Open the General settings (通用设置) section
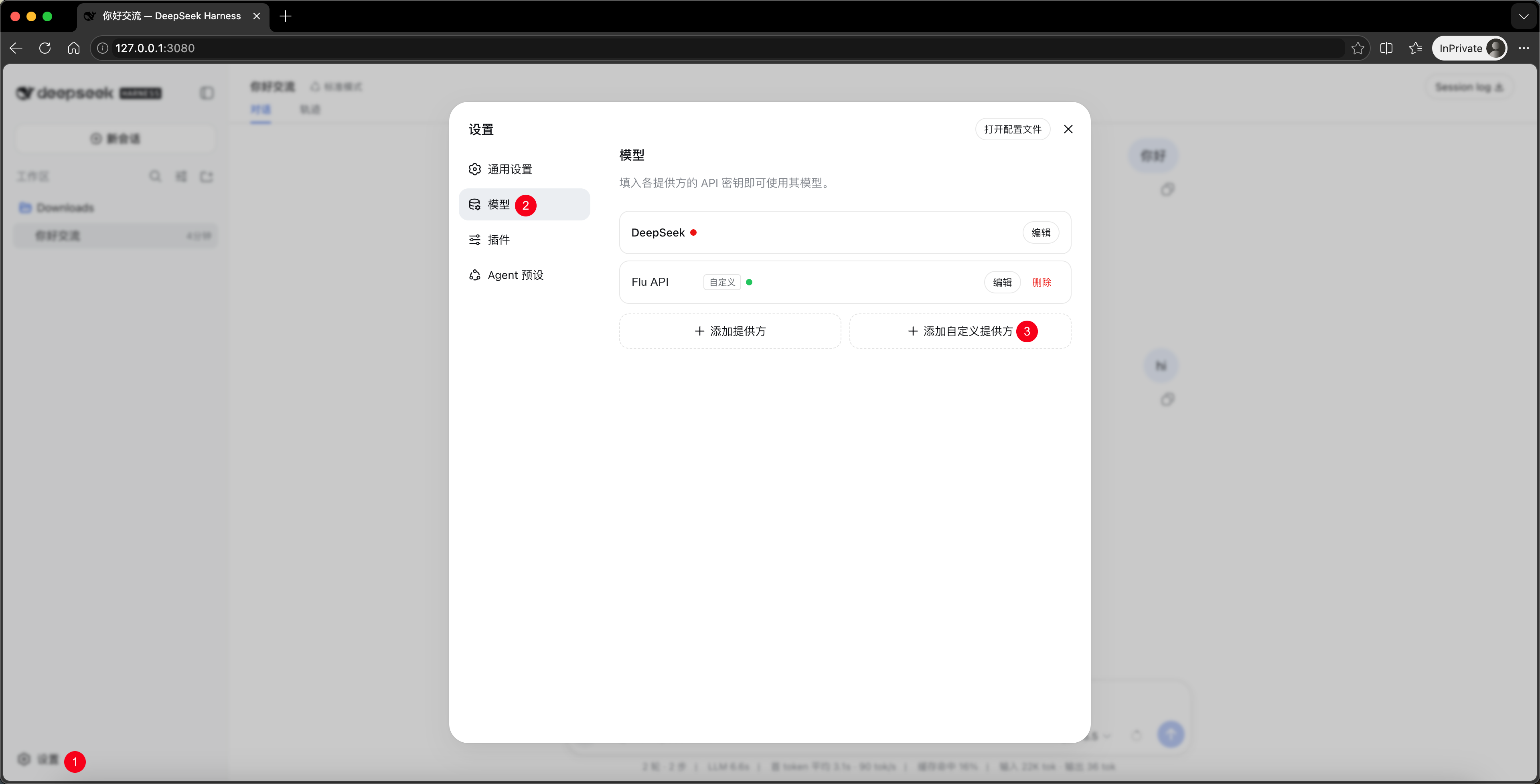This screenshot has height=784, width=1540. tap(524, 169)
